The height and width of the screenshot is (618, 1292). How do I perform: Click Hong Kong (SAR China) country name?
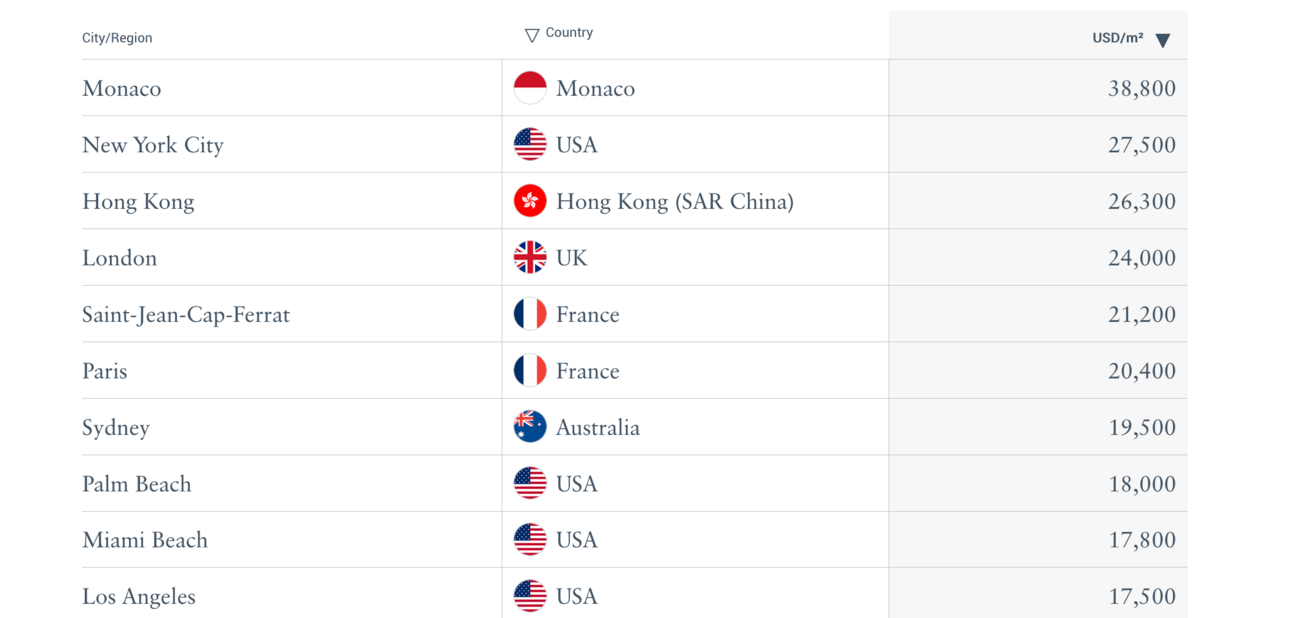click(x=675, y=202)
